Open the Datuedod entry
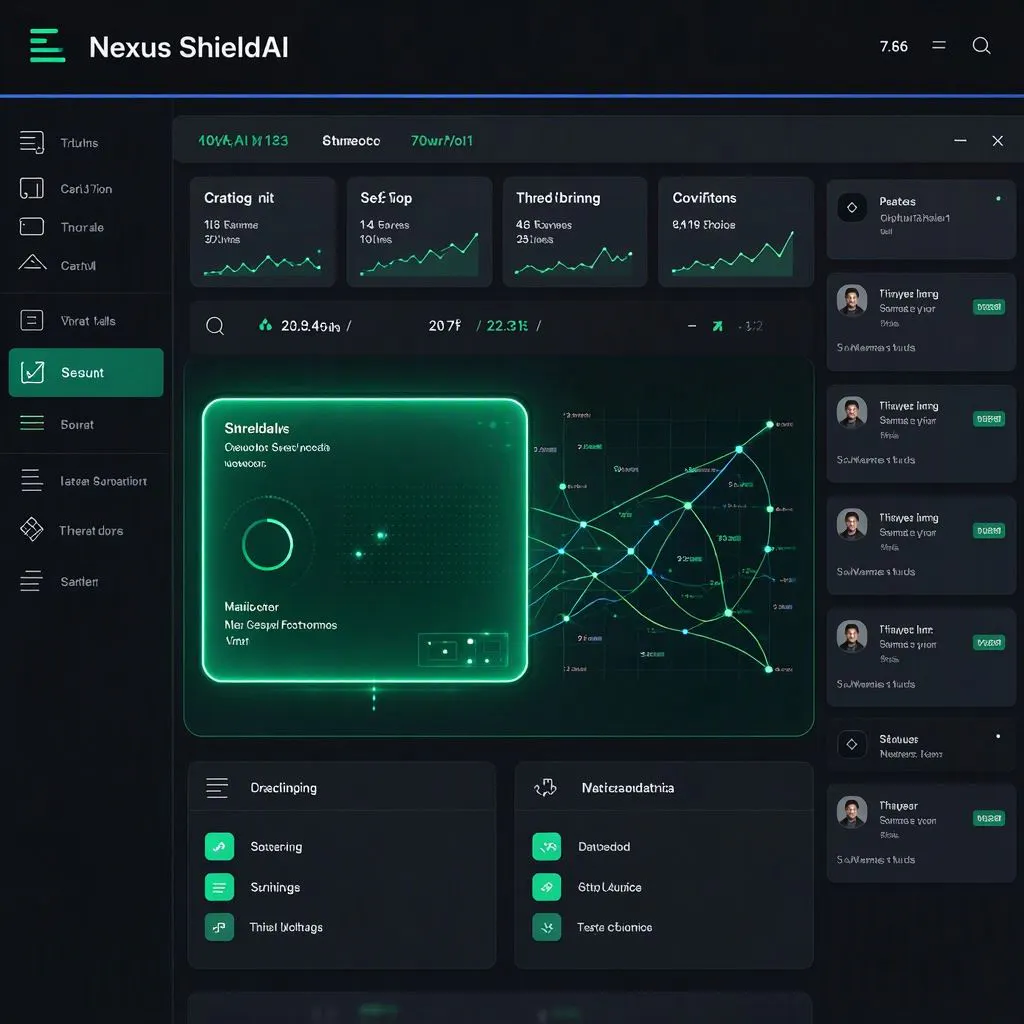The image size is (1024, 1024). point(604,846)
